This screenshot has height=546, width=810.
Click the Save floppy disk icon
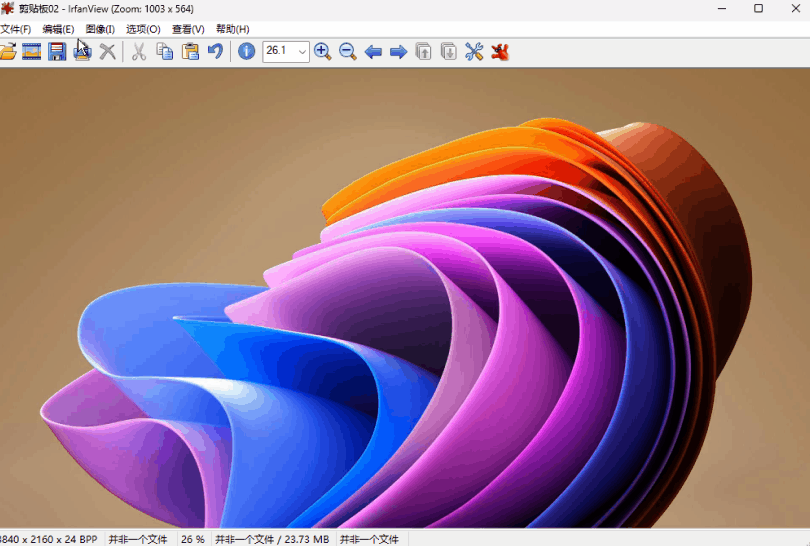57,52
